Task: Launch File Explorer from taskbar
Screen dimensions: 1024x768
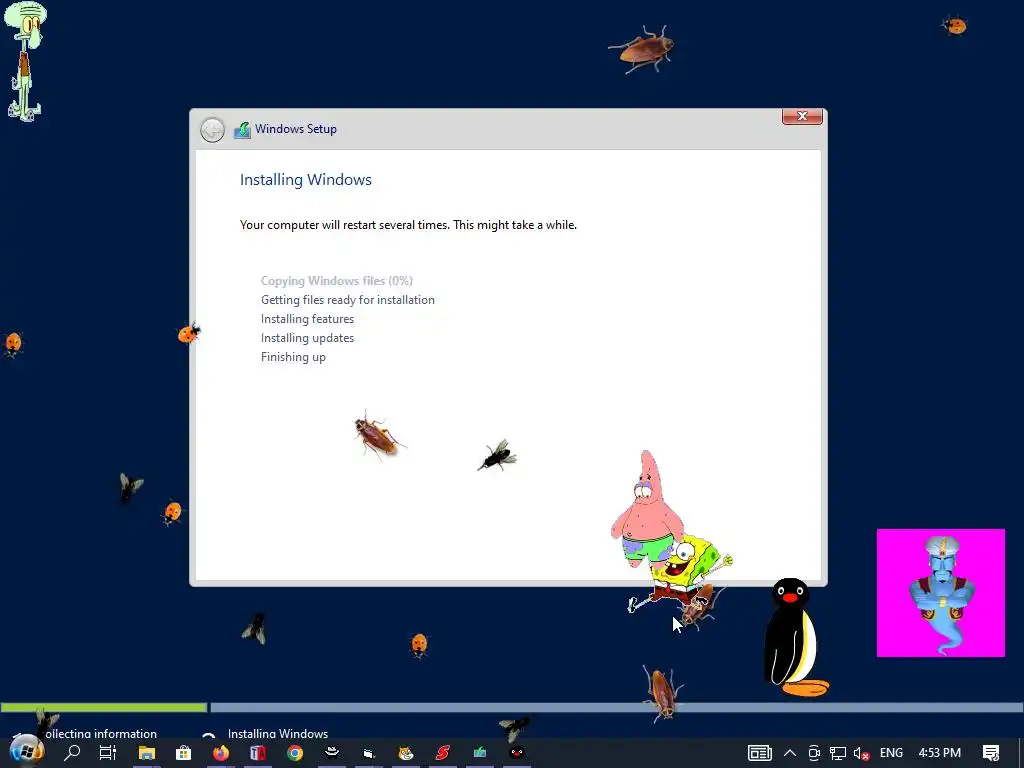Action: click(147, 753)
